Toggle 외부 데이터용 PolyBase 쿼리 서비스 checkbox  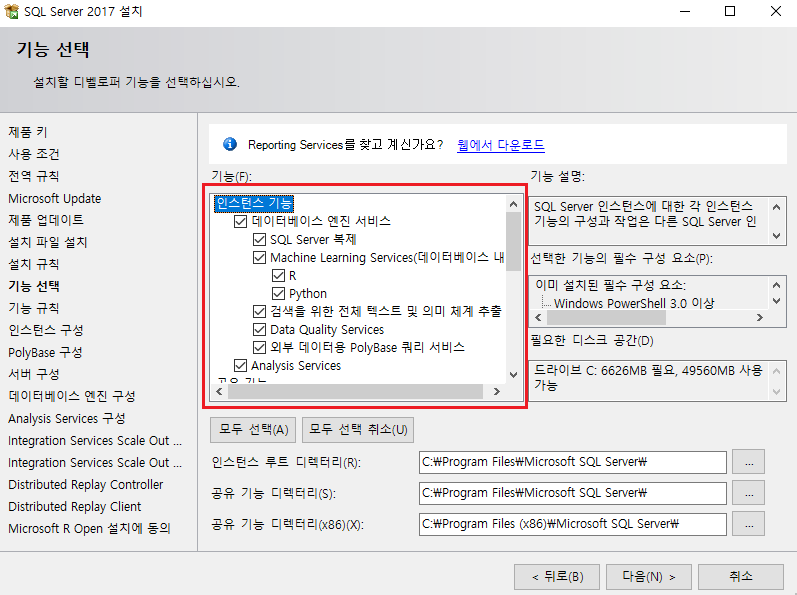[259, 348]
